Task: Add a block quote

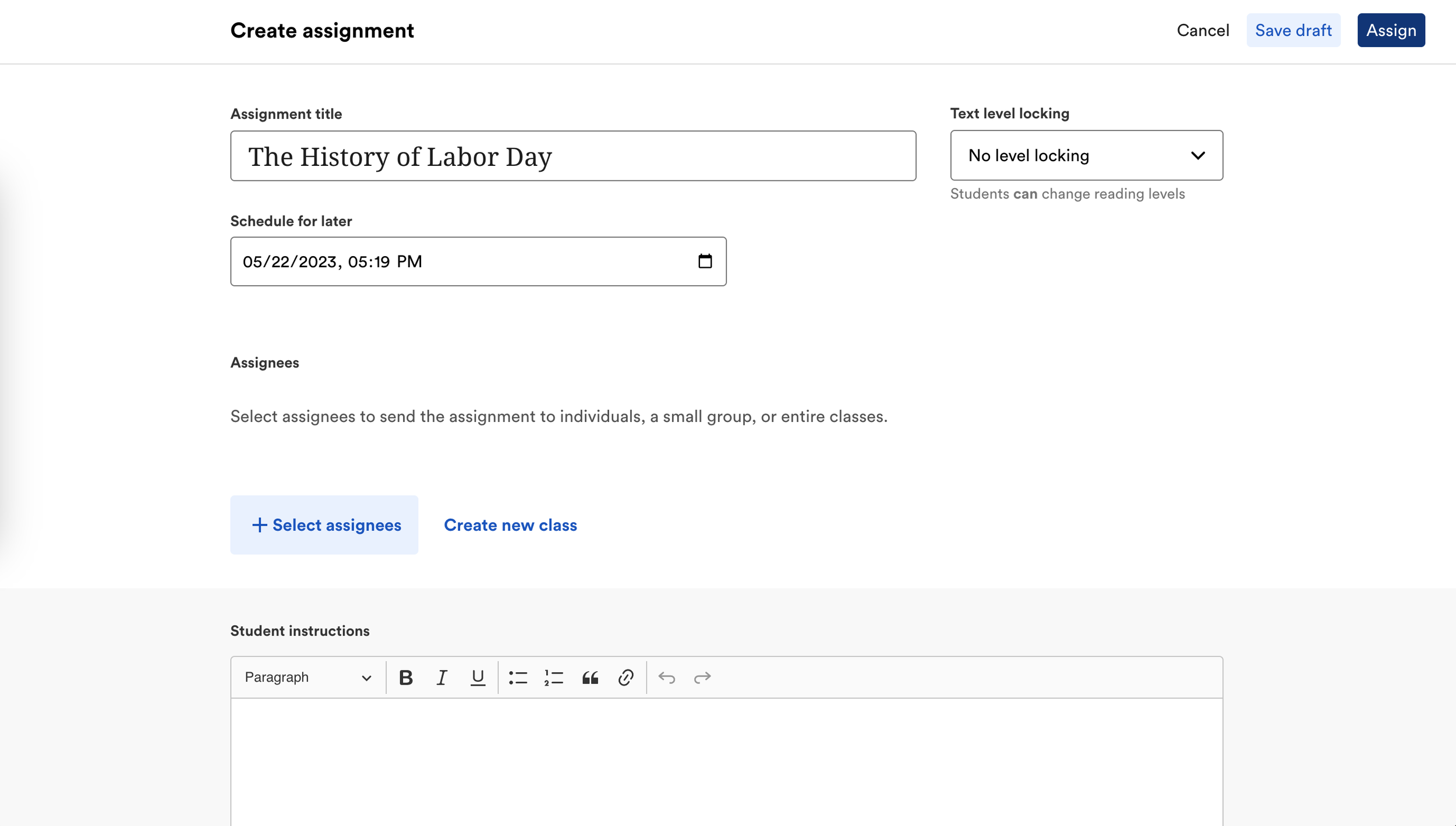Action: [590, 678]
